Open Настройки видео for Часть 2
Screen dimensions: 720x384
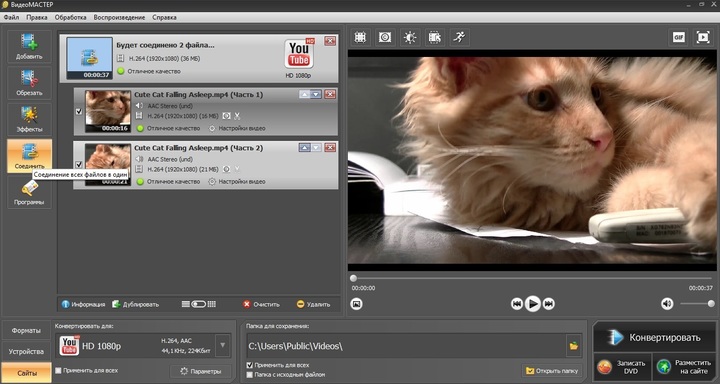pyautogui.click(x=237, y=181)
